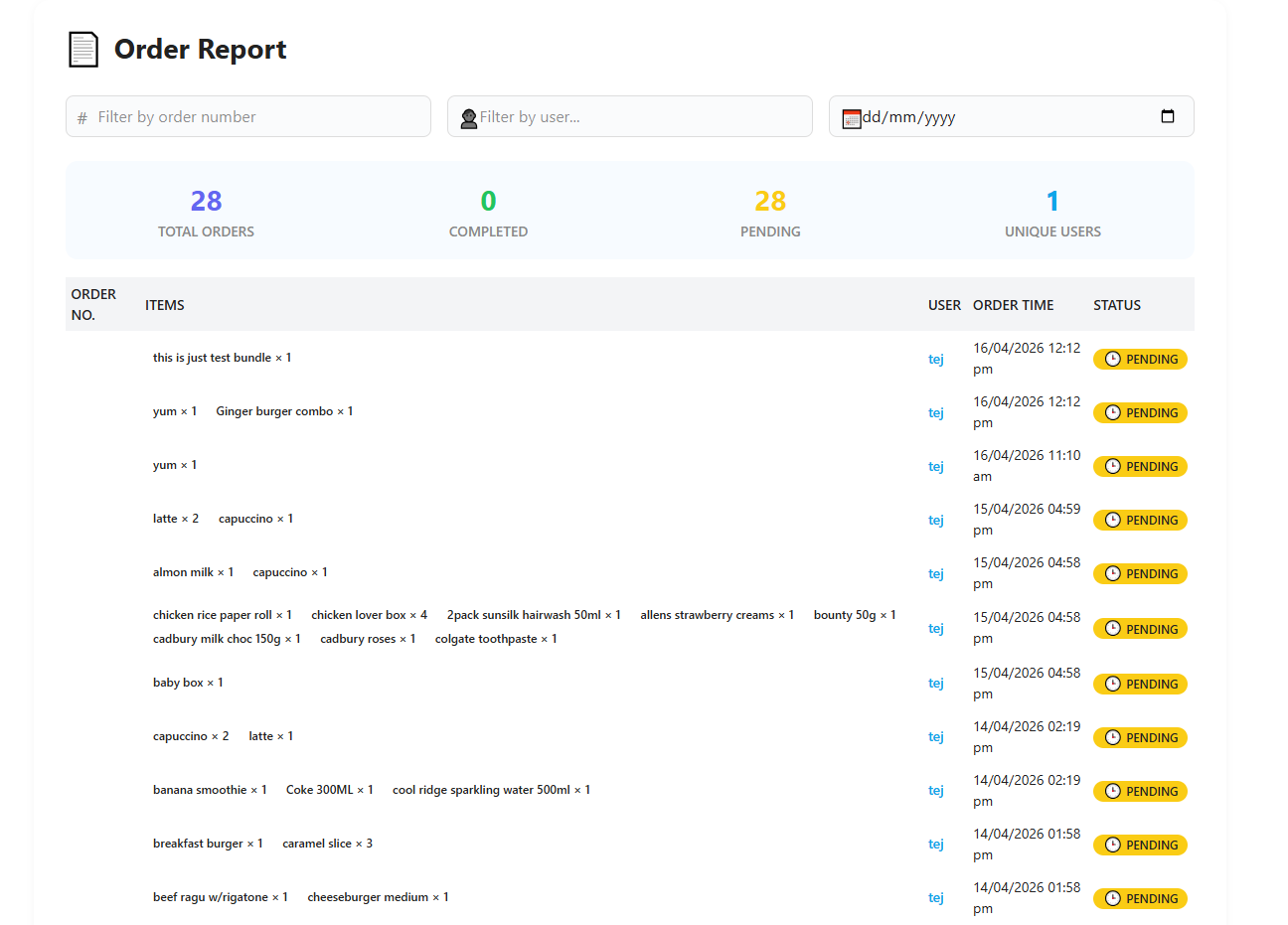This screenshot has width=1288, height=925.
Task: Click item 'caramel slice × 3'
Action: (x=328, y=844)
